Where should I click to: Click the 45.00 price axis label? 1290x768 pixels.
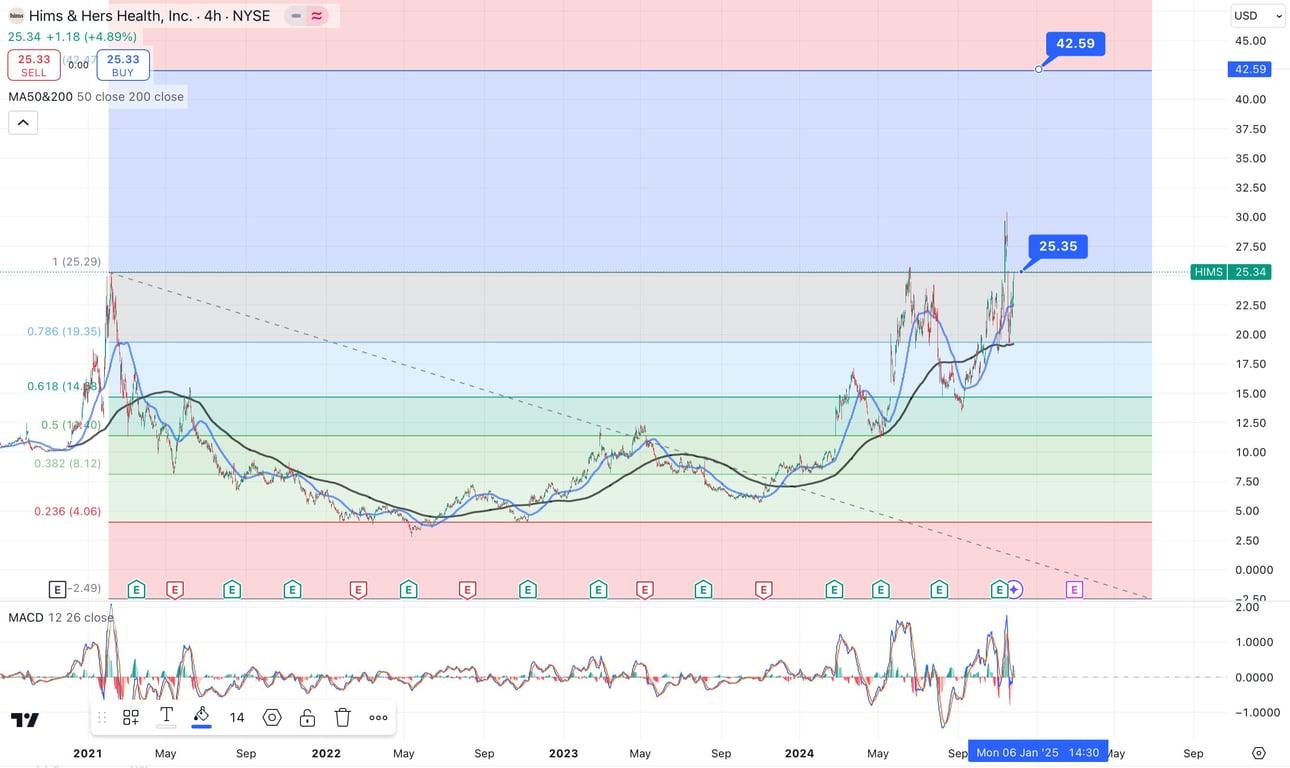click(x=1251, y=41)
